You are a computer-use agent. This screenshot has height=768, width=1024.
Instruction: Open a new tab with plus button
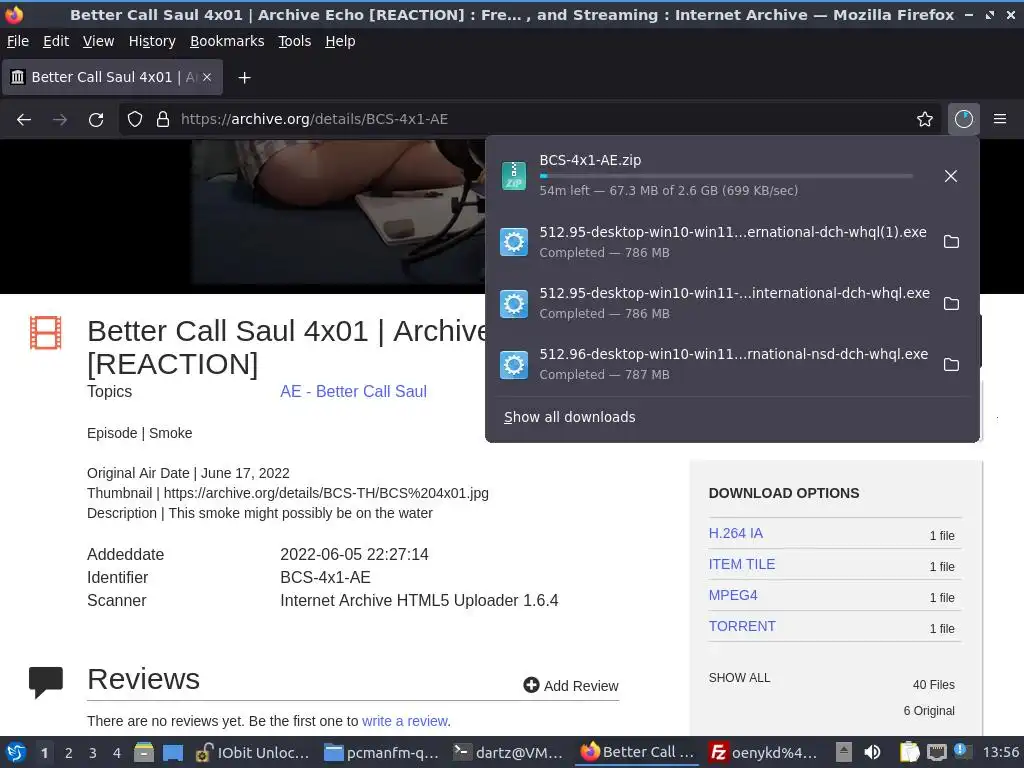[244, 78]
